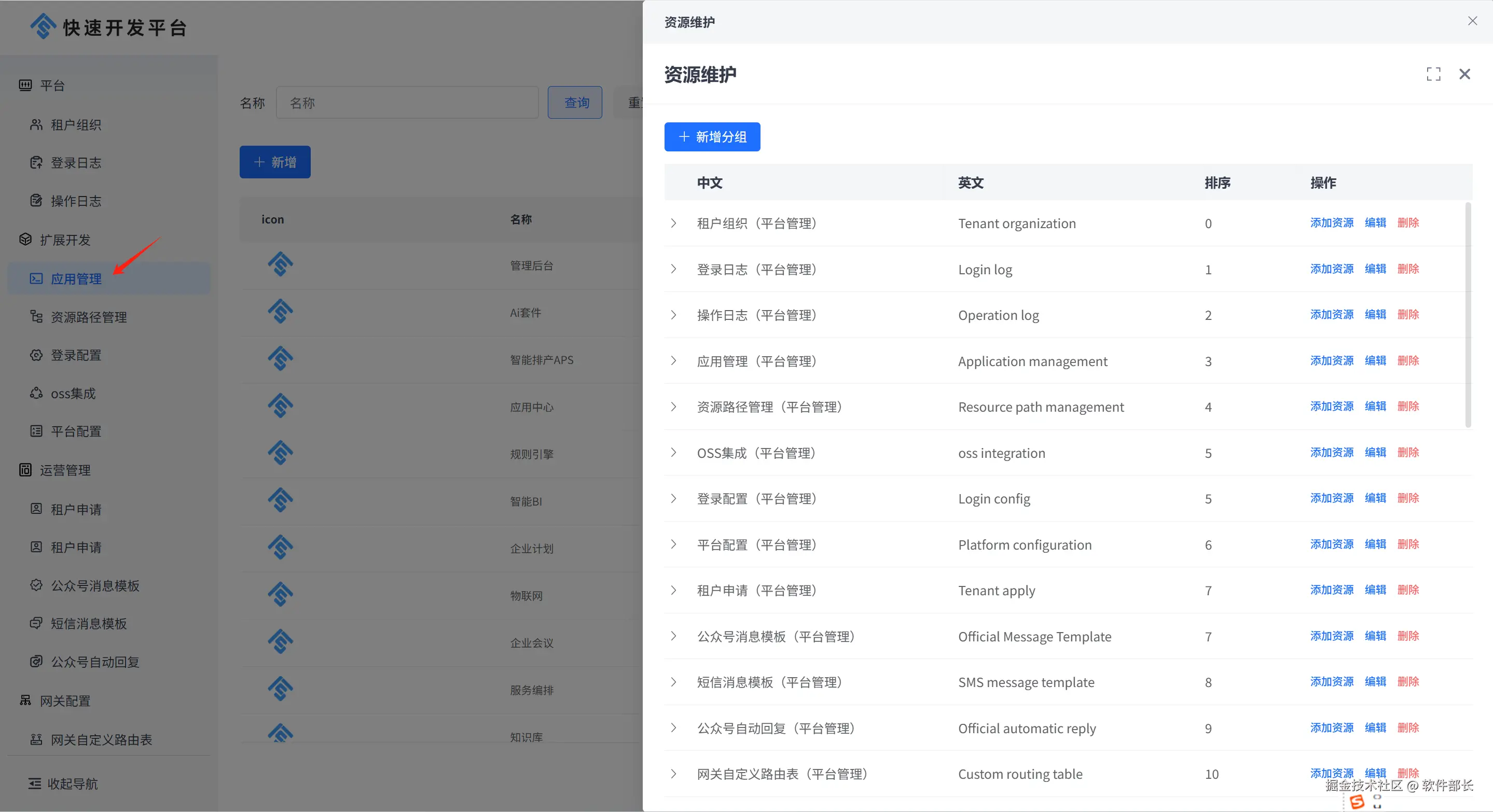Viewport: 1493px width, 812px height.
Task: Click the 资源路径管理 tree icon in sidebar
Action: pyautogui.click(x=36, y=317)
